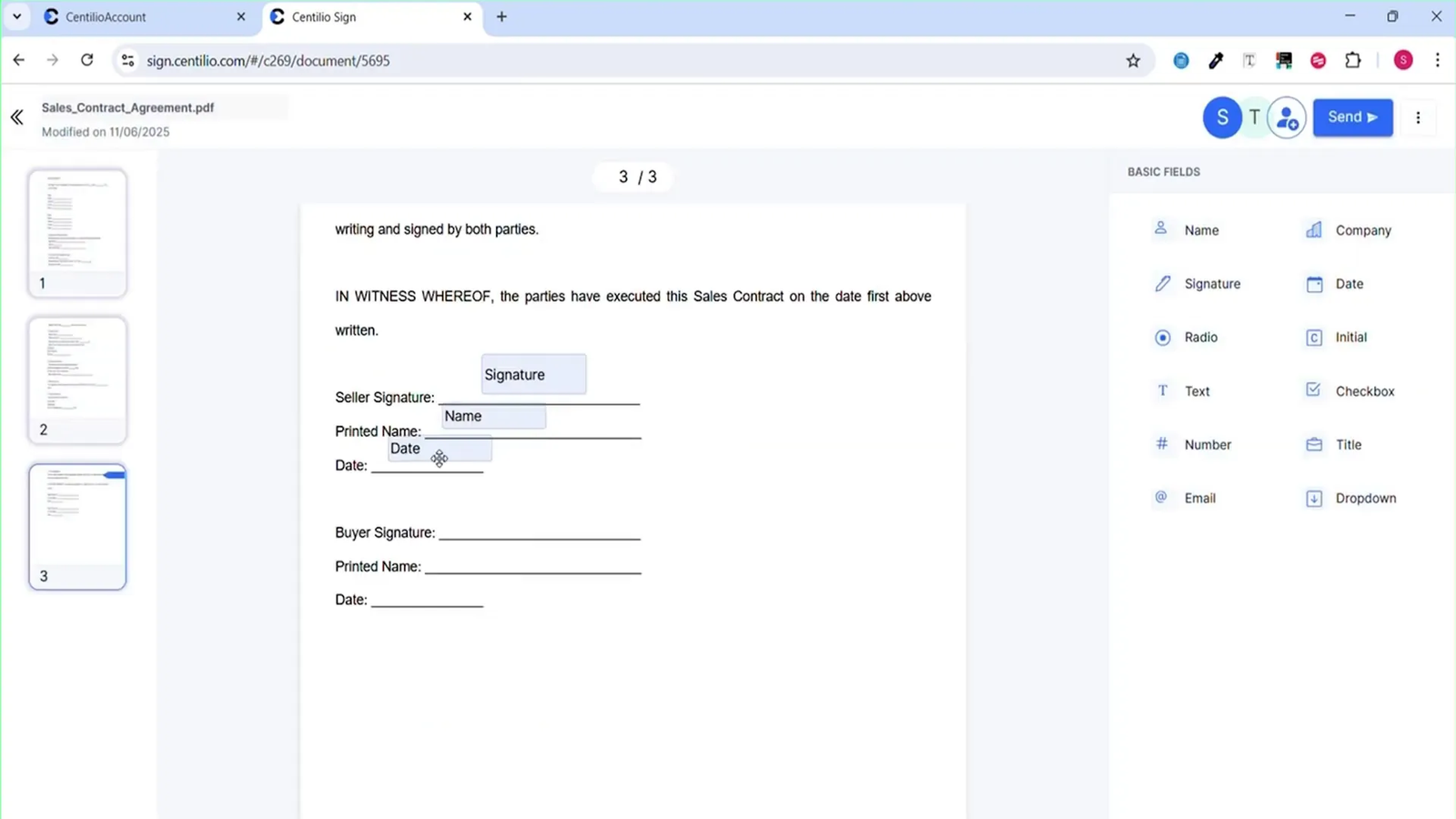Viewport: 1456px width, 819px height.
Task: Collapse the page thumbnails sidebar
Action: click(x=17, y=117)
